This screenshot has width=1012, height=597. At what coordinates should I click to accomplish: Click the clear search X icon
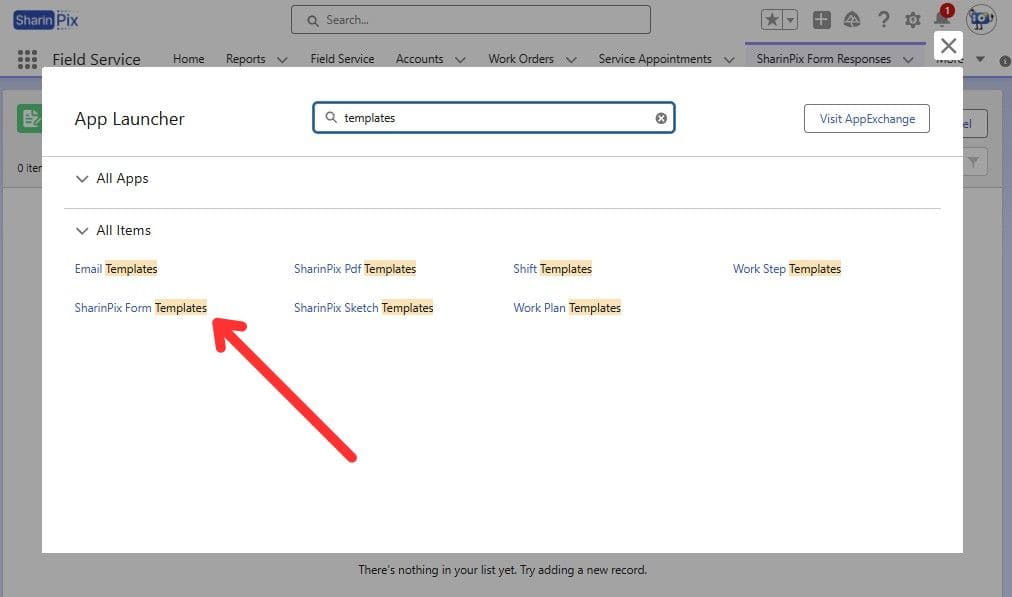661,118
